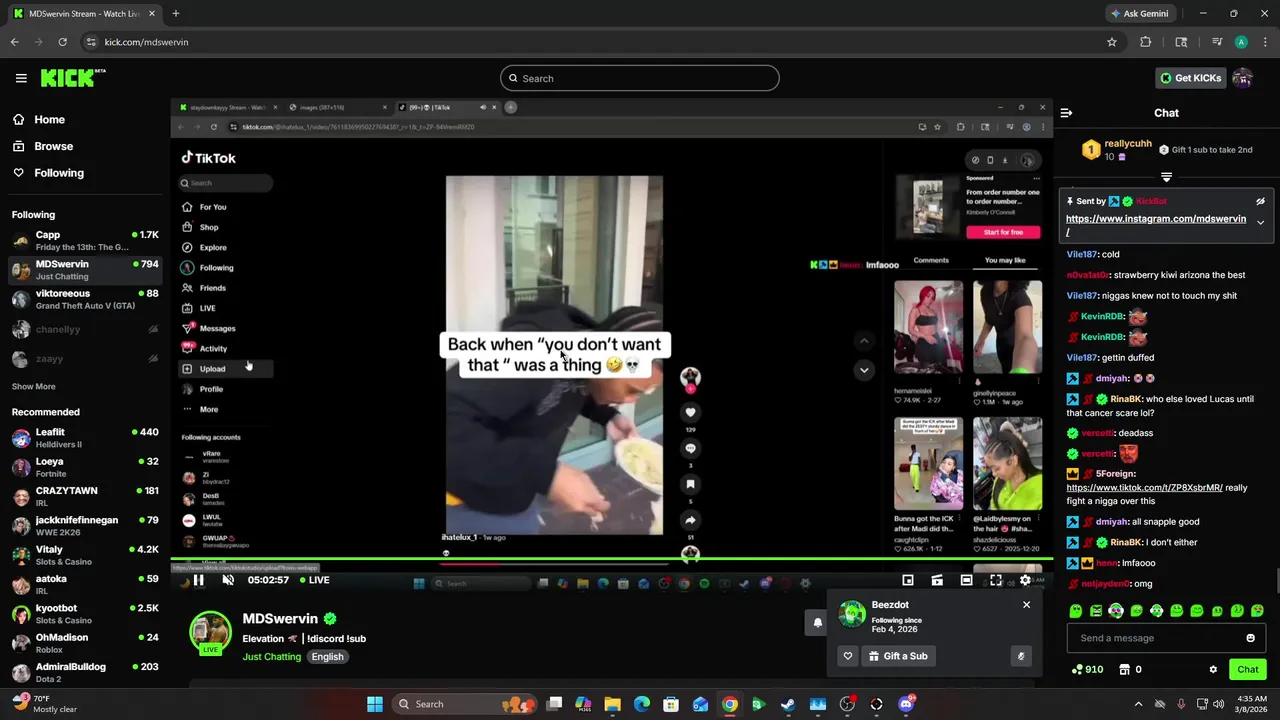Click Gift a Sub button
Viewport: 1280px width, 720px height.
[x=898, y=656]
